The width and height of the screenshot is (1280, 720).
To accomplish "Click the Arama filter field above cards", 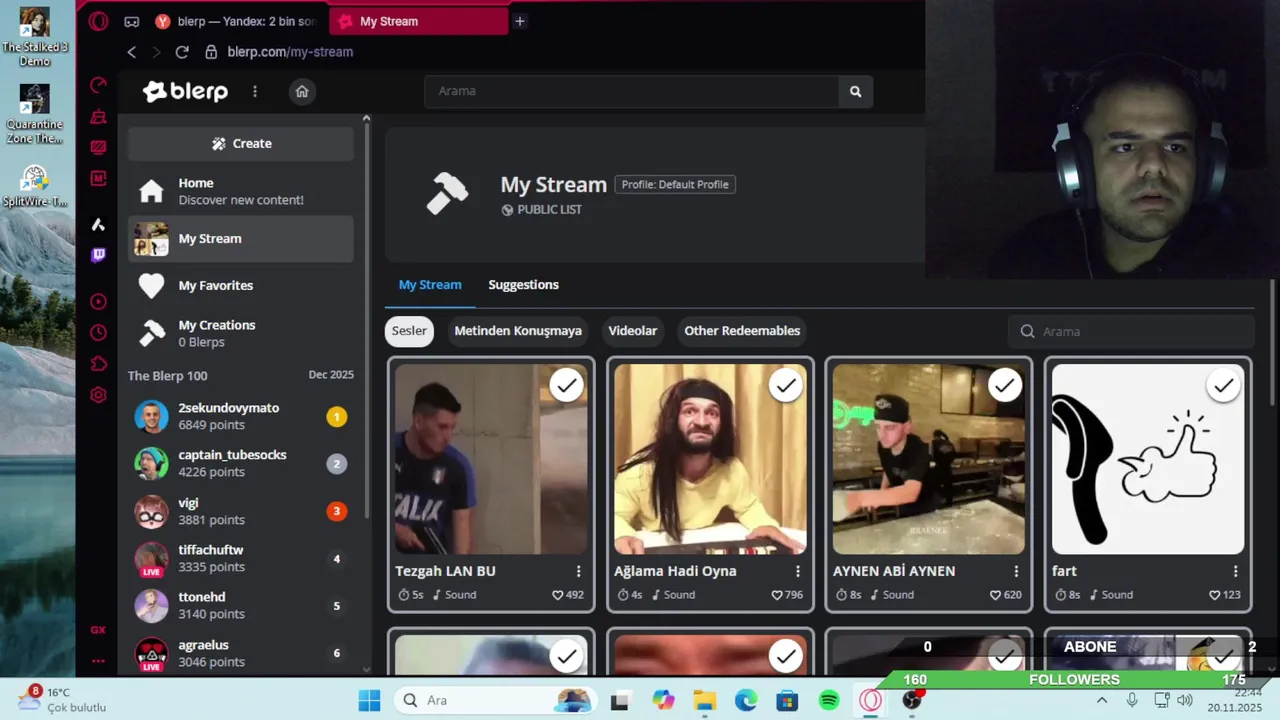I will point(1131,331).
